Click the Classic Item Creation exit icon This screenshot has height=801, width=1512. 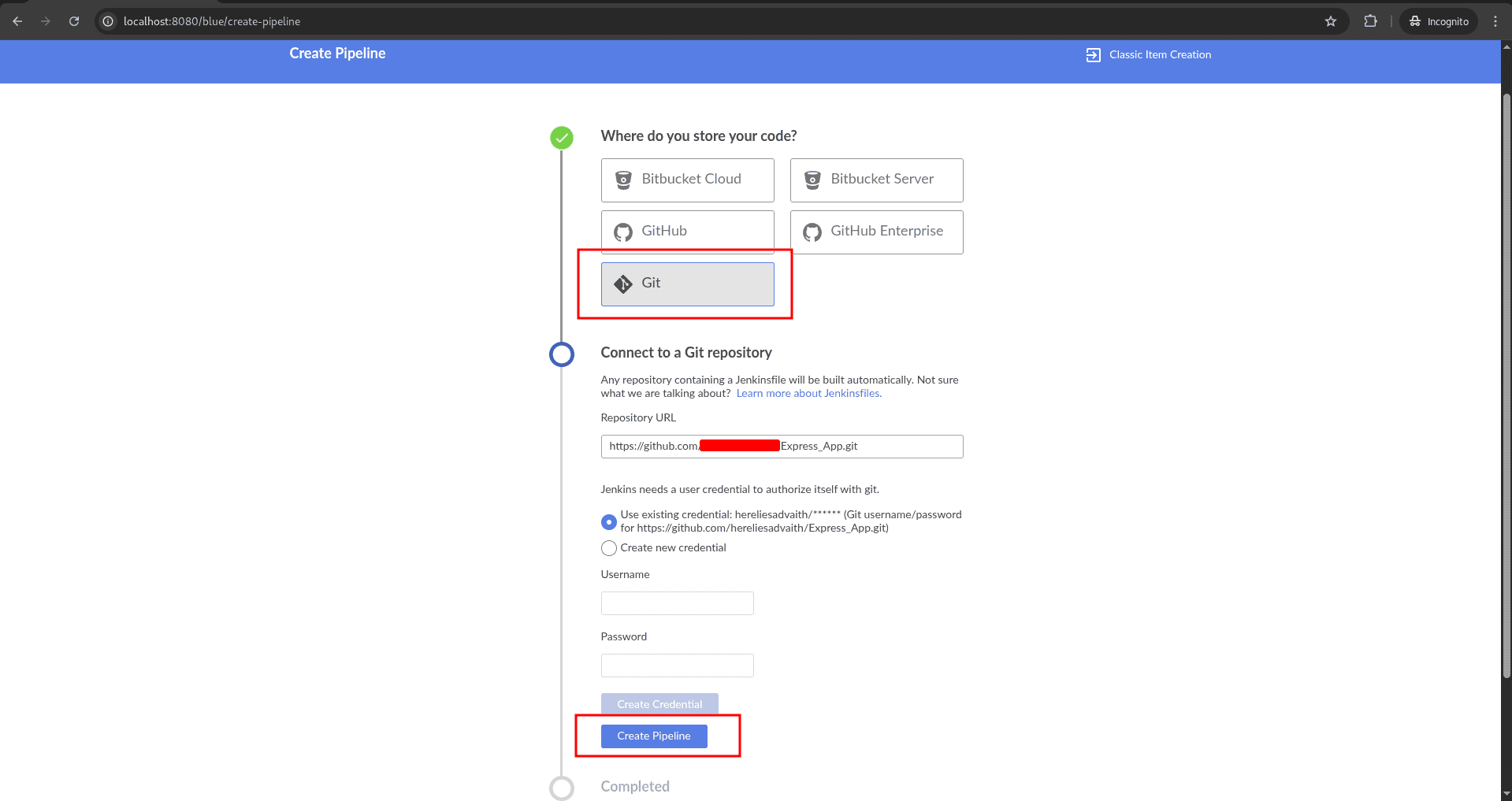pyautogui.click(x=1093, y=54)
